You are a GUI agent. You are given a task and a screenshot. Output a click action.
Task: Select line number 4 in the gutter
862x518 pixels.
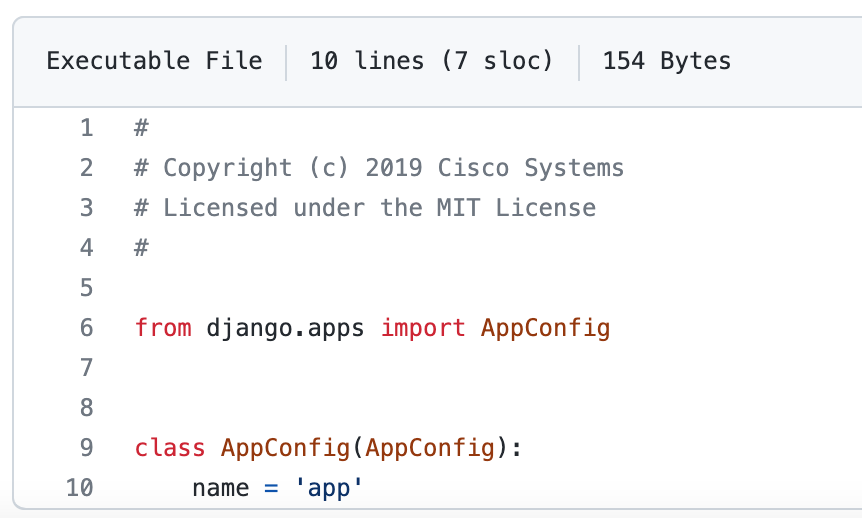(x=86, y=248)
